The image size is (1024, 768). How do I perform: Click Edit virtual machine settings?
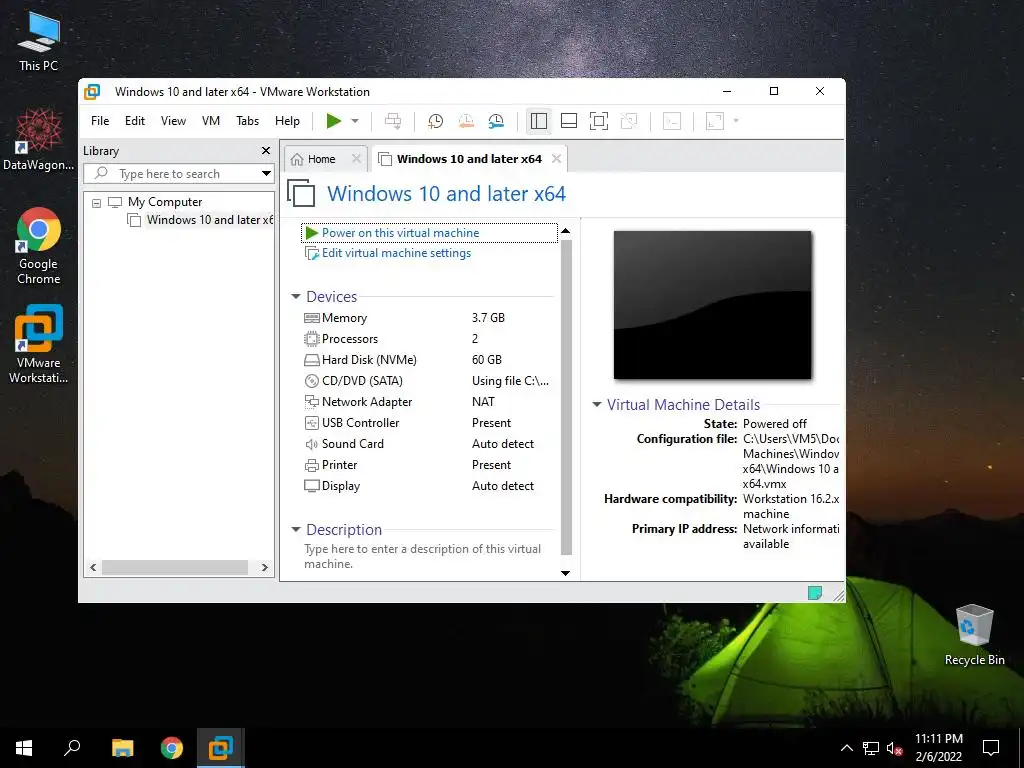coord(396,253)
